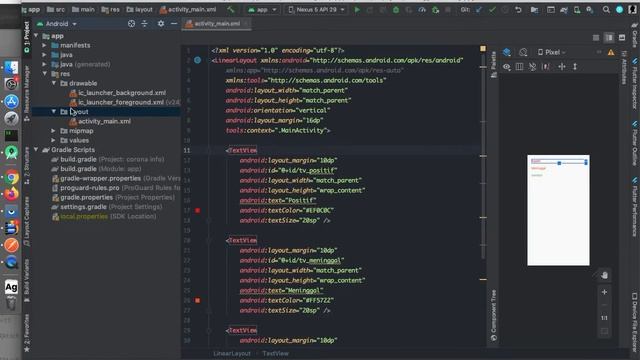This screenshot has width=640, height=360.
Task: Zoom in preview with plus button
Action: [x=604, y=292]
